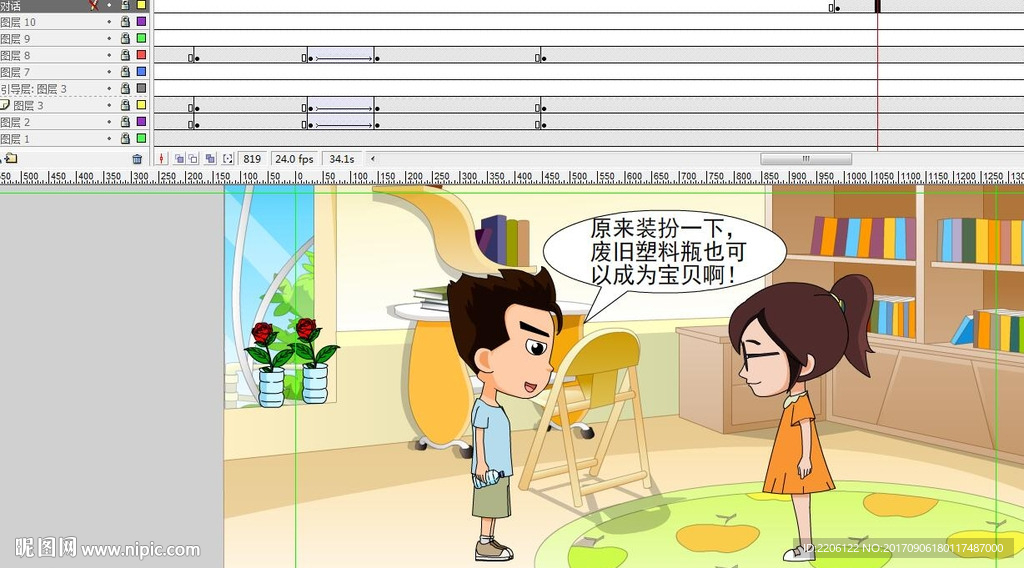The width and height of the screenshot is (1024, 568).
Task: Toggle lock on 图层 10
Action: [125, 22]
